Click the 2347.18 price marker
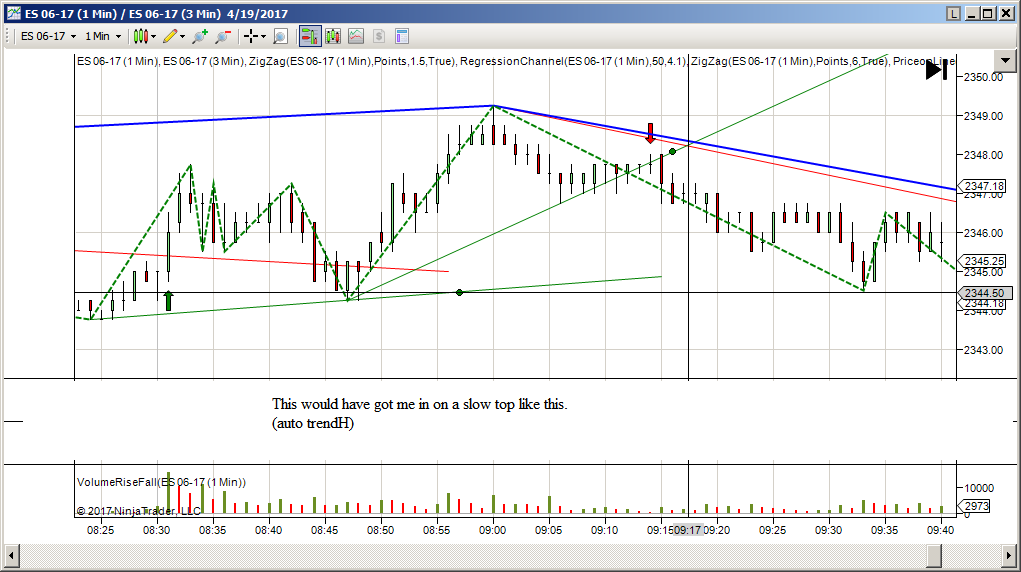The width and height of the screenshot is (1021, 572). point(982,186)
